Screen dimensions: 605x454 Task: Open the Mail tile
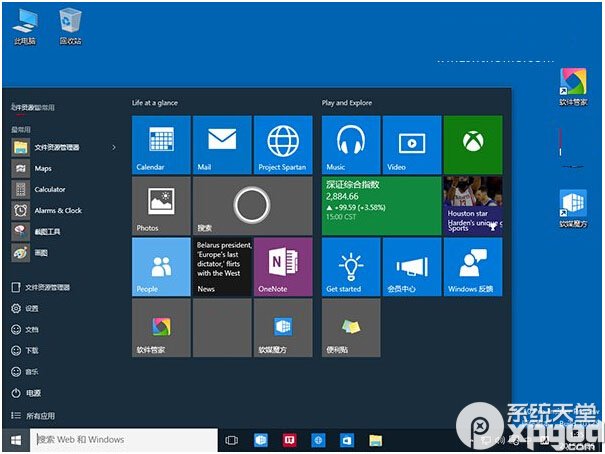(x=221, y=144)
